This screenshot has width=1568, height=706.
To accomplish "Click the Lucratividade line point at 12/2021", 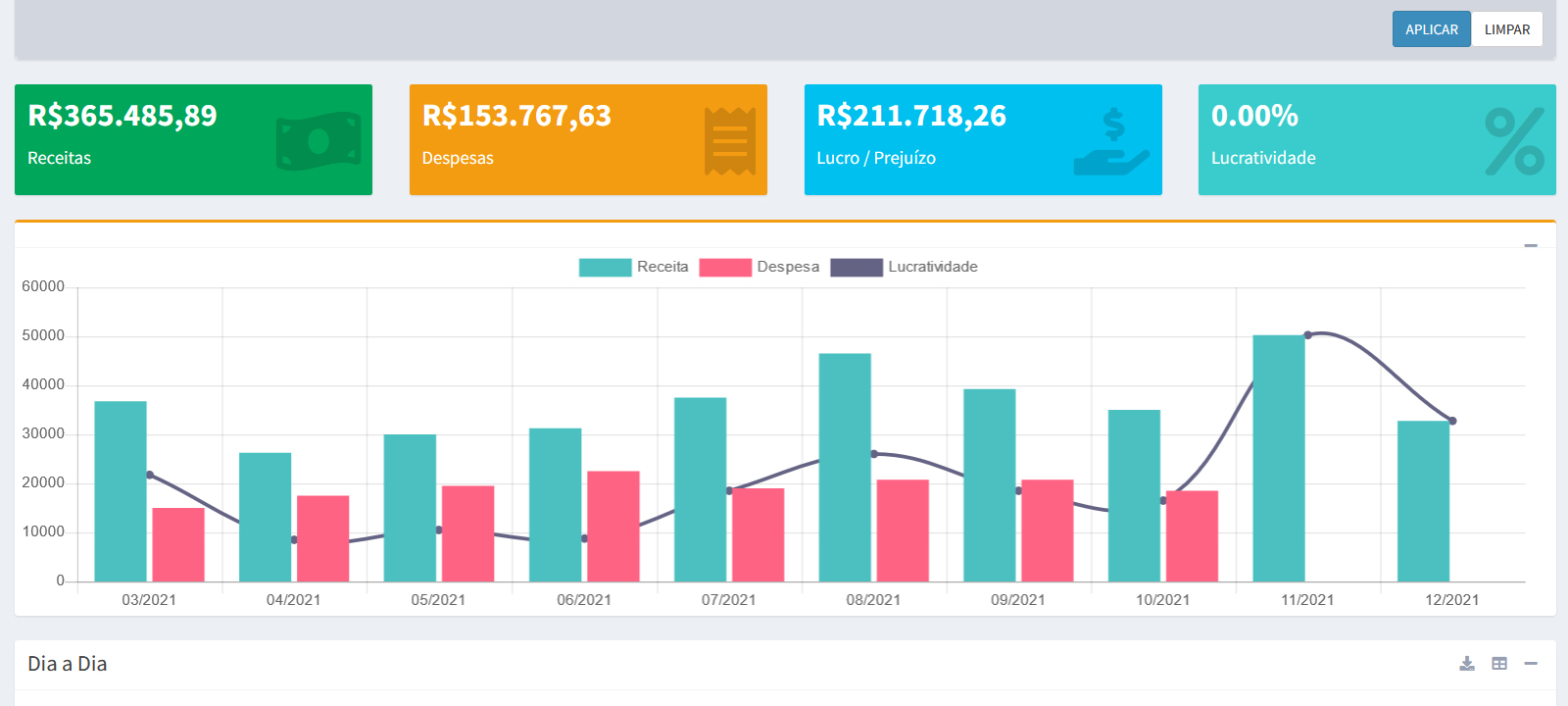I will click(1452, 421).
